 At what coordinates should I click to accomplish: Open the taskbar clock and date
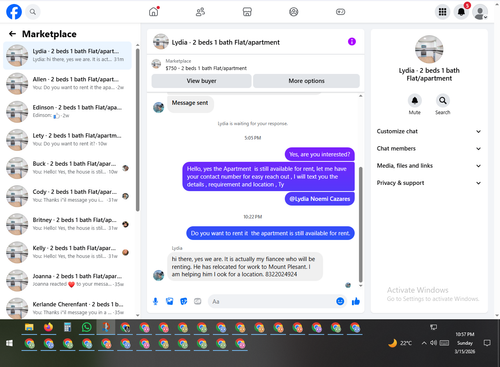tap(465, 343)
